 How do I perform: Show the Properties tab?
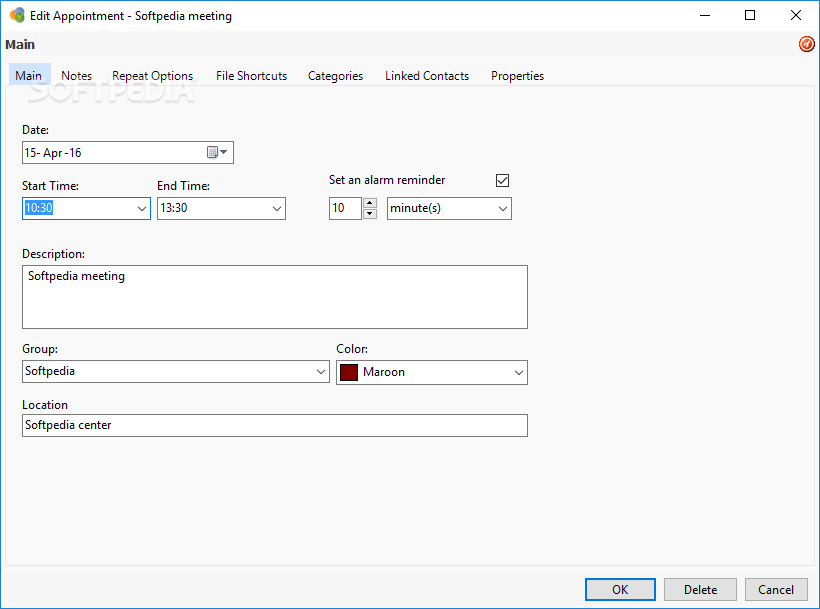click(517, 76)
